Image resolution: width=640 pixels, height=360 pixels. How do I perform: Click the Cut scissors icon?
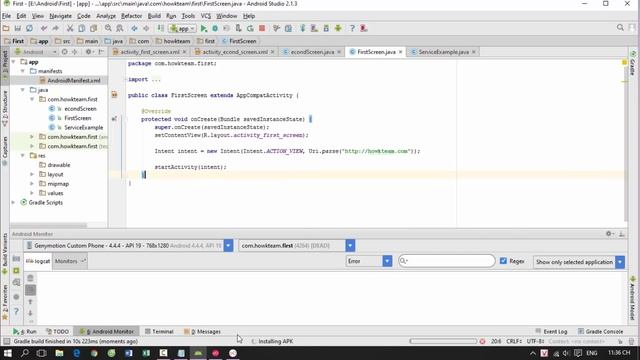point(70,28)
